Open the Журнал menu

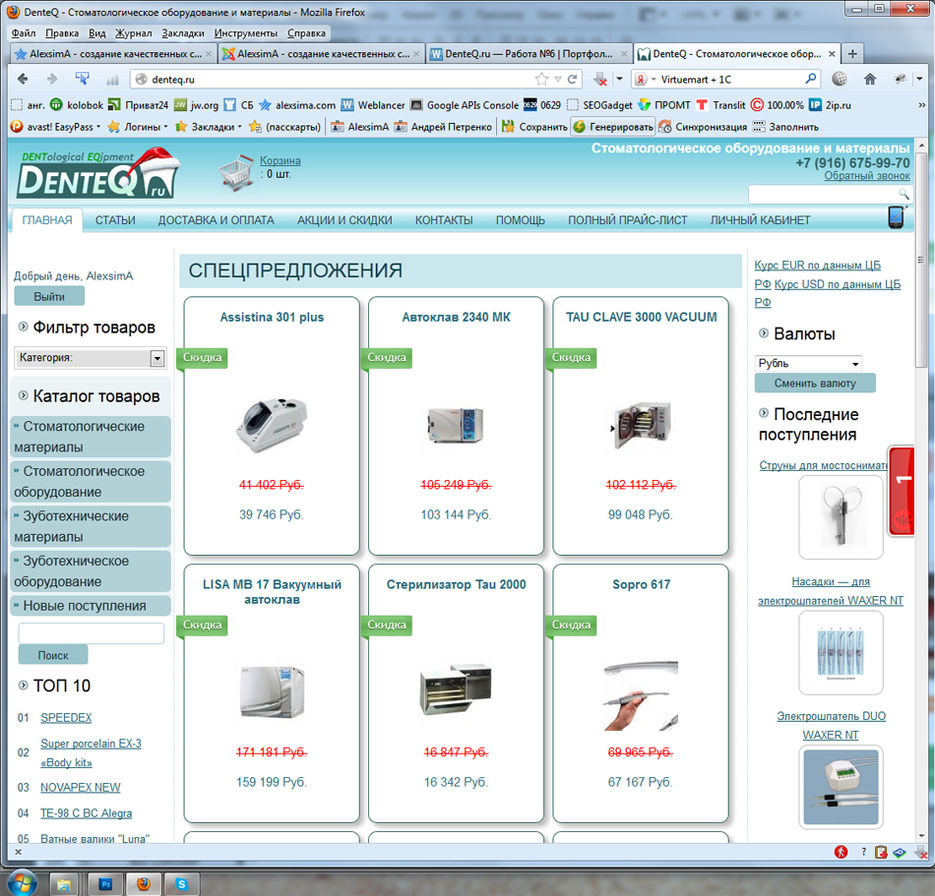click(134, 33)
